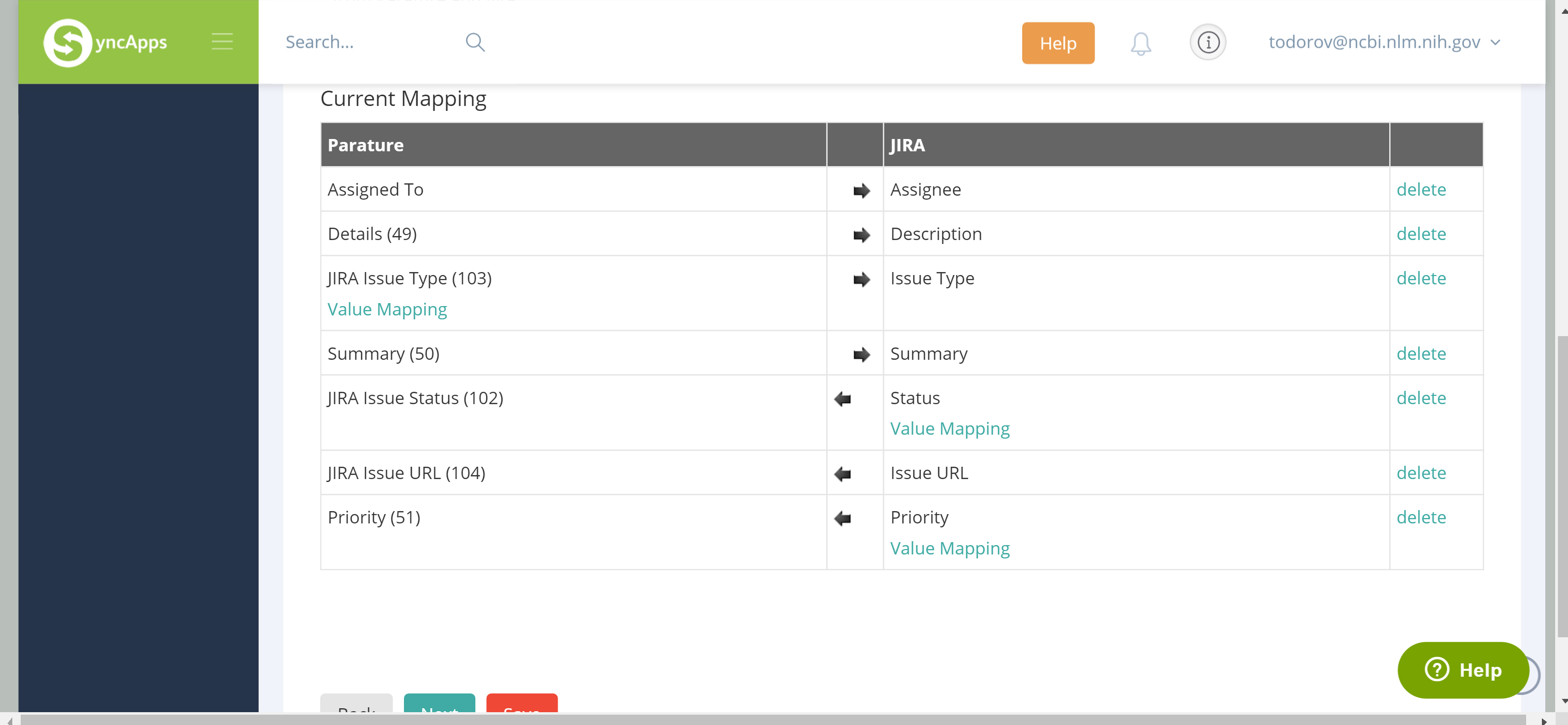This screenshot has width=1568, height=725.
Task: Delete the JIRA Issue URL mapping
Action: pos(1421,473)
